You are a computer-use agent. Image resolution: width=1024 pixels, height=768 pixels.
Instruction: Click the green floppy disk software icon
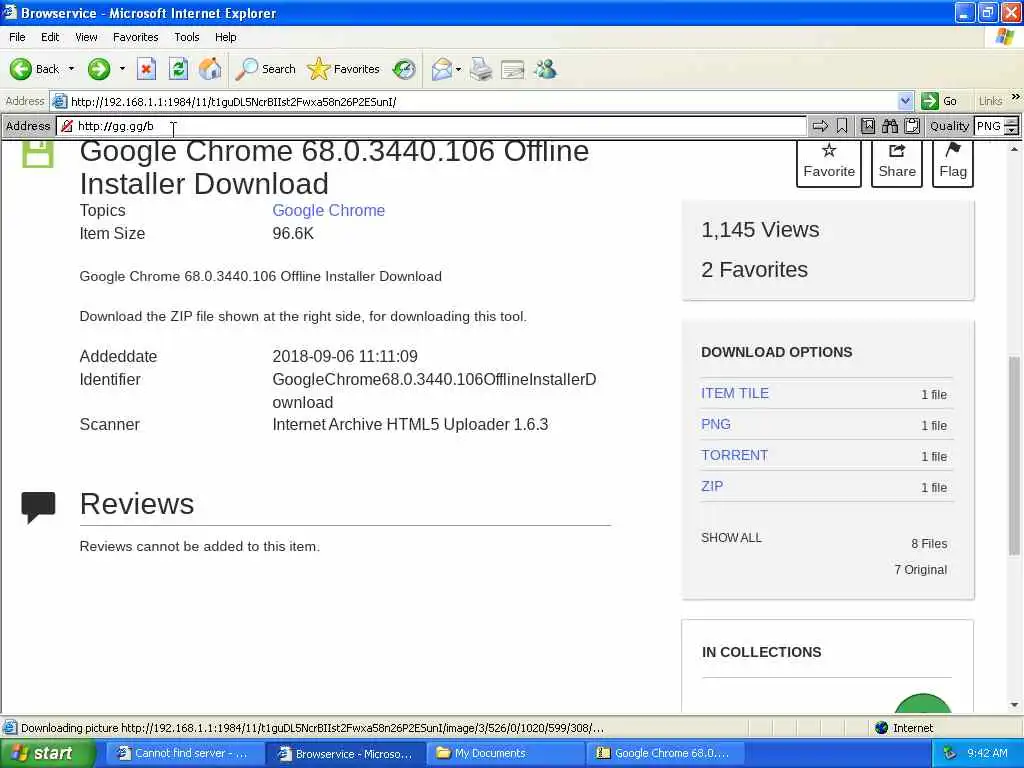coord(38,154)
